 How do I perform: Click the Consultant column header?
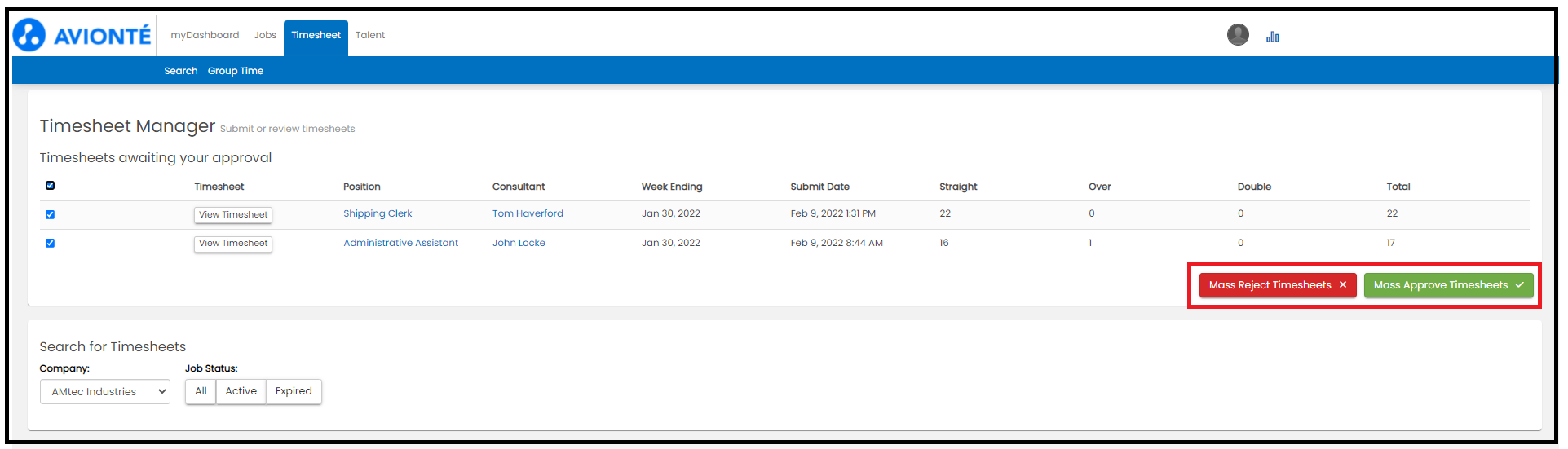coord(519,187)
